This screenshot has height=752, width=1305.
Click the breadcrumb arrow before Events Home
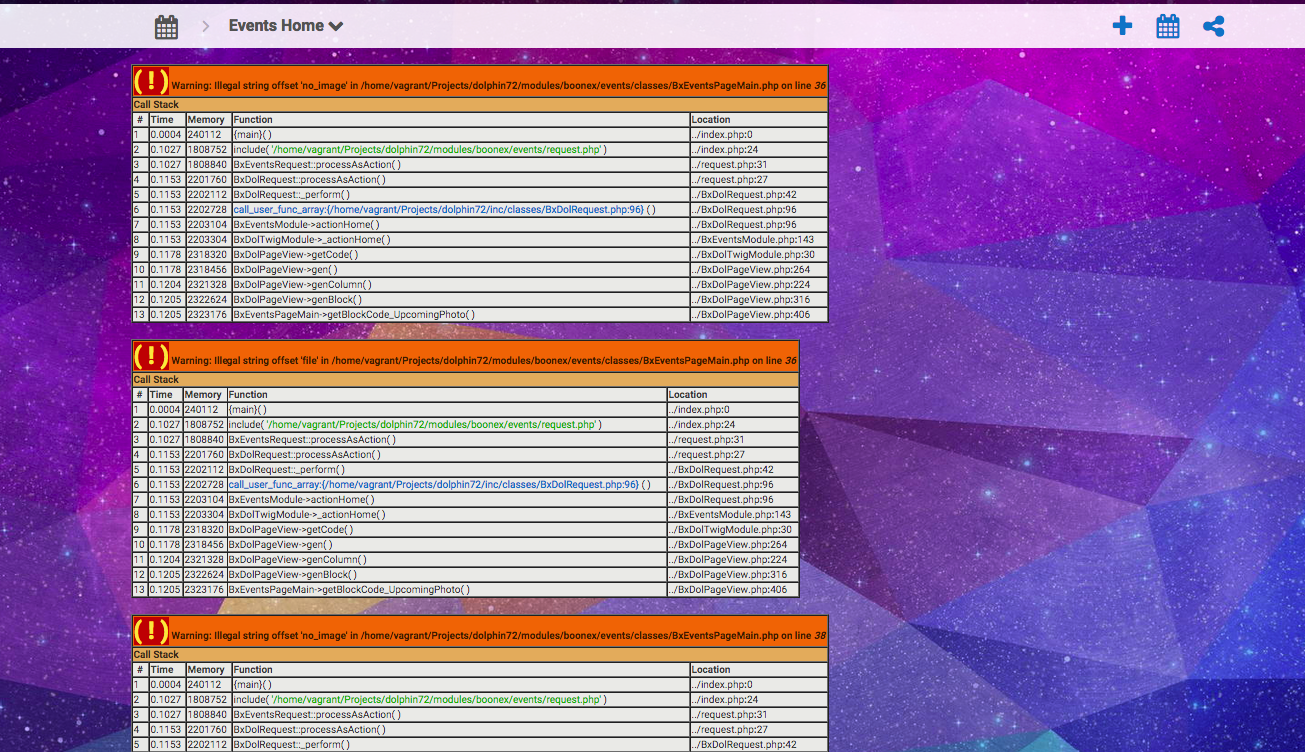[x=206, y=26]
